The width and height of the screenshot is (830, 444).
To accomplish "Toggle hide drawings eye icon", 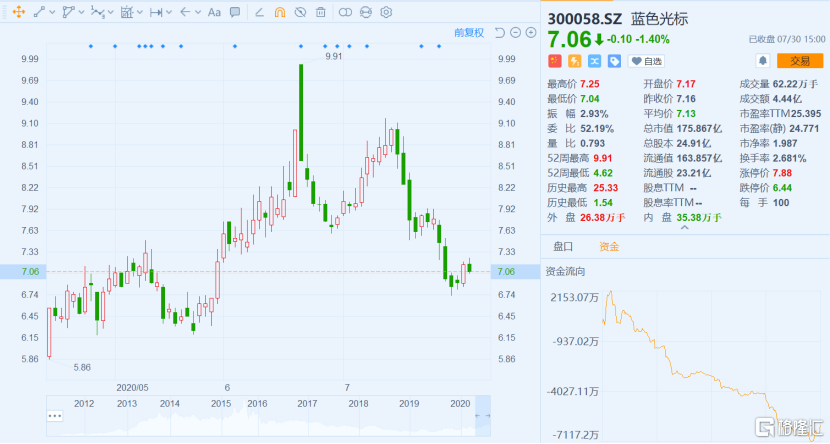I will coord(300,12).
